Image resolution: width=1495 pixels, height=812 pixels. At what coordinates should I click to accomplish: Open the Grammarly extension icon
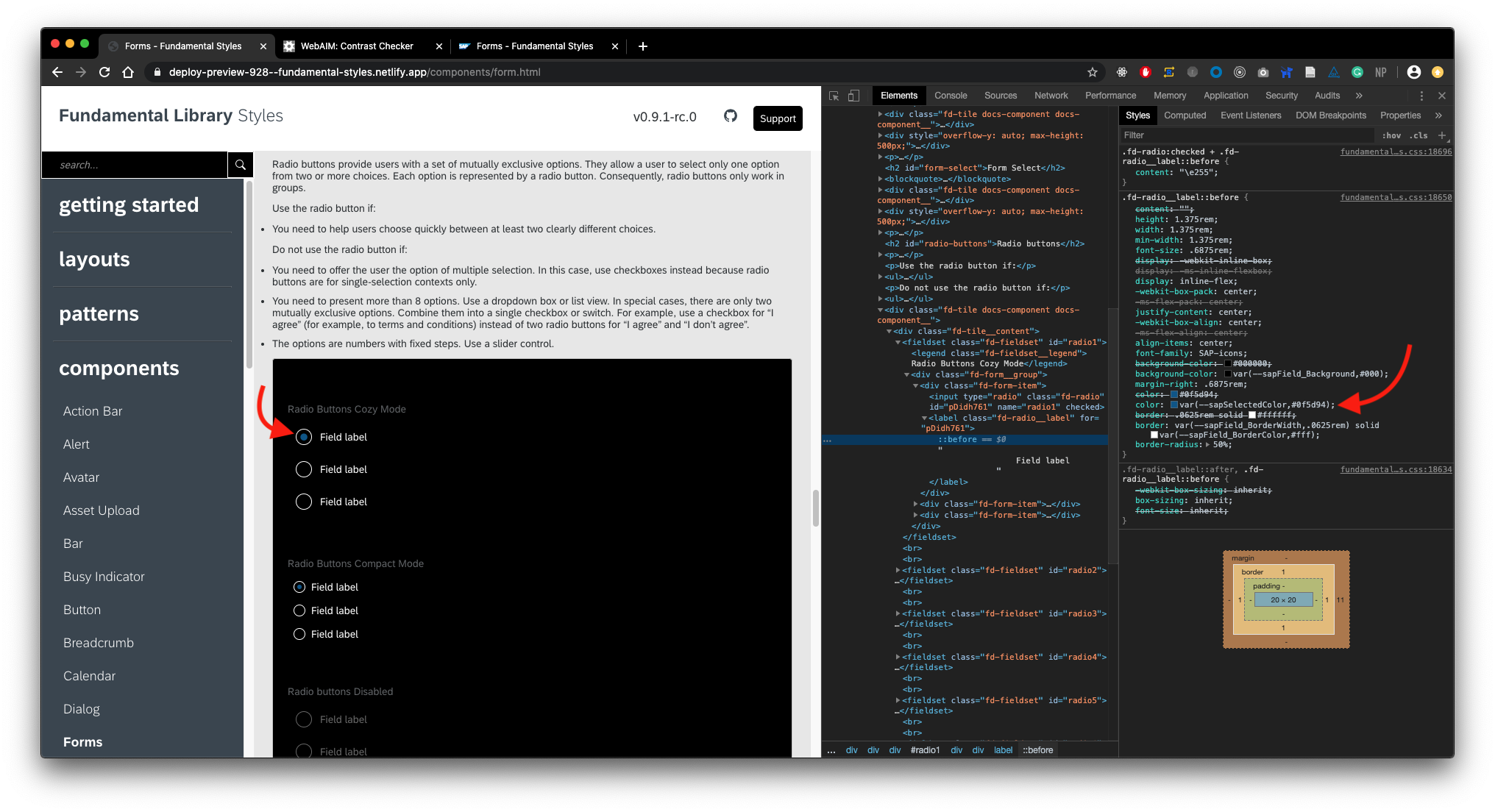[x=1357, y=72]
